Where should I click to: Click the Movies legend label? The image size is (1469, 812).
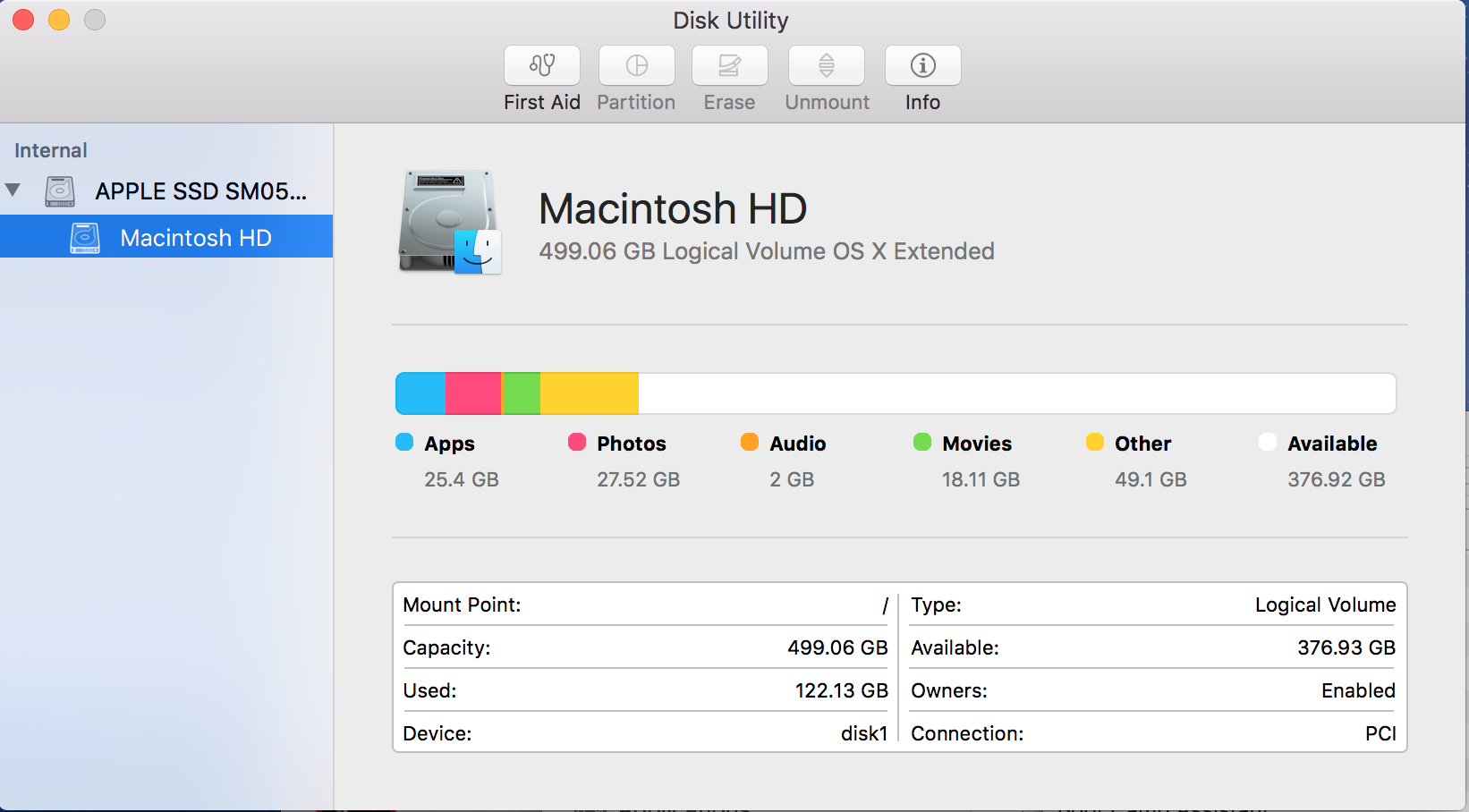coord(977,444)
